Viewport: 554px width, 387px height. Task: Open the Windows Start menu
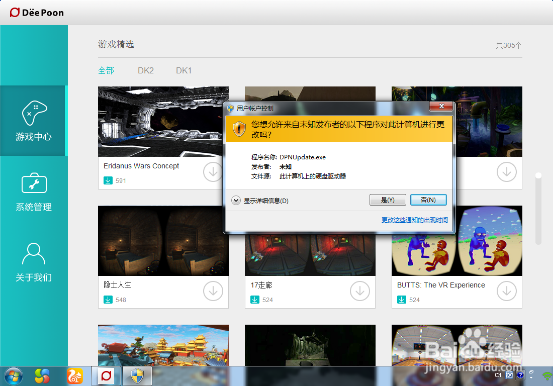click(x=13, y=376)
